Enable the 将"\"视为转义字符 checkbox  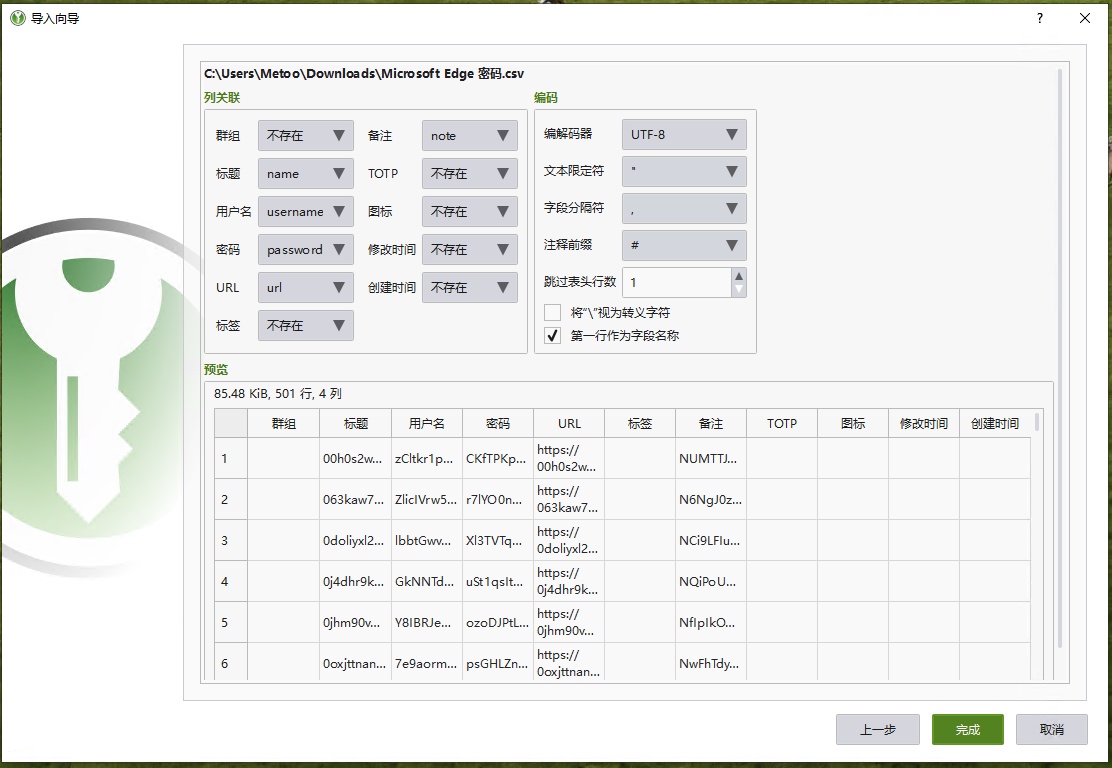coord(551,311)
